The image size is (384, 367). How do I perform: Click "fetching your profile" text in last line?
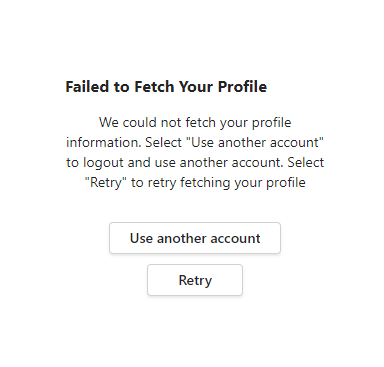(243, 183)
